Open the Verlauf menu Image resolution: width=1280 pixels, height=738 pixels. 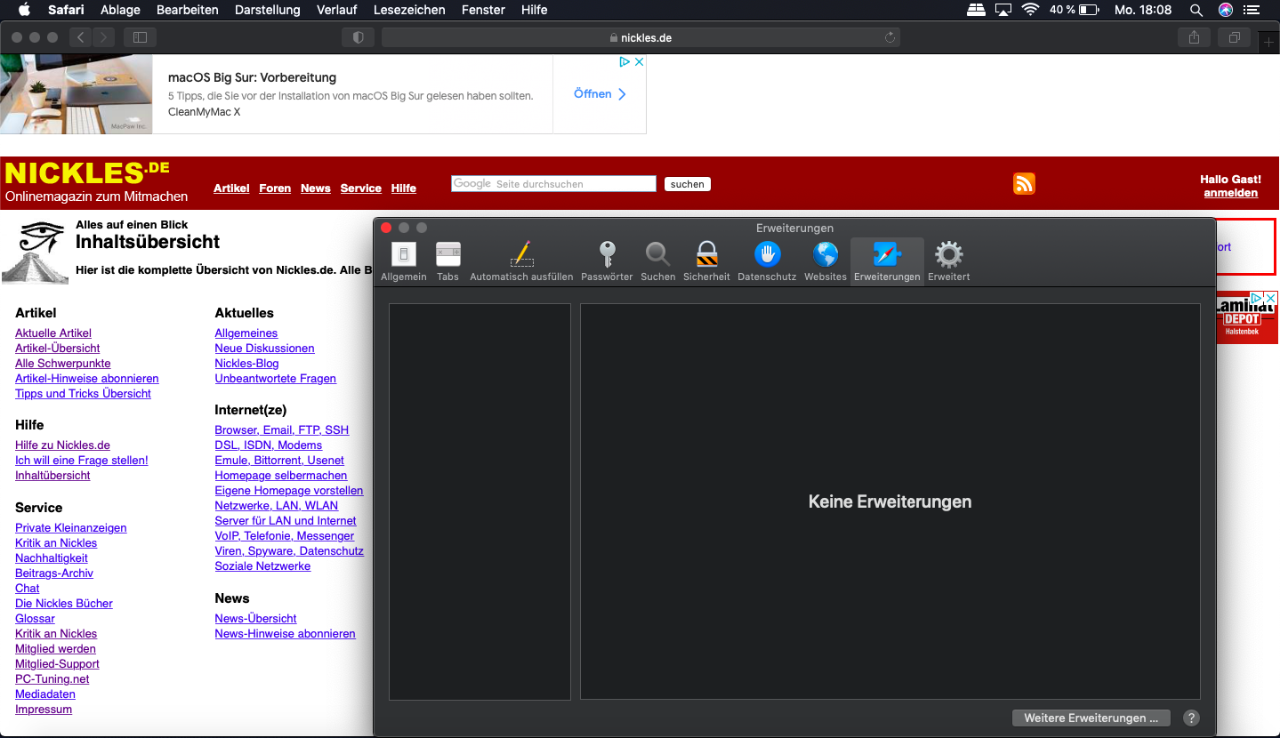pos(336,10)
